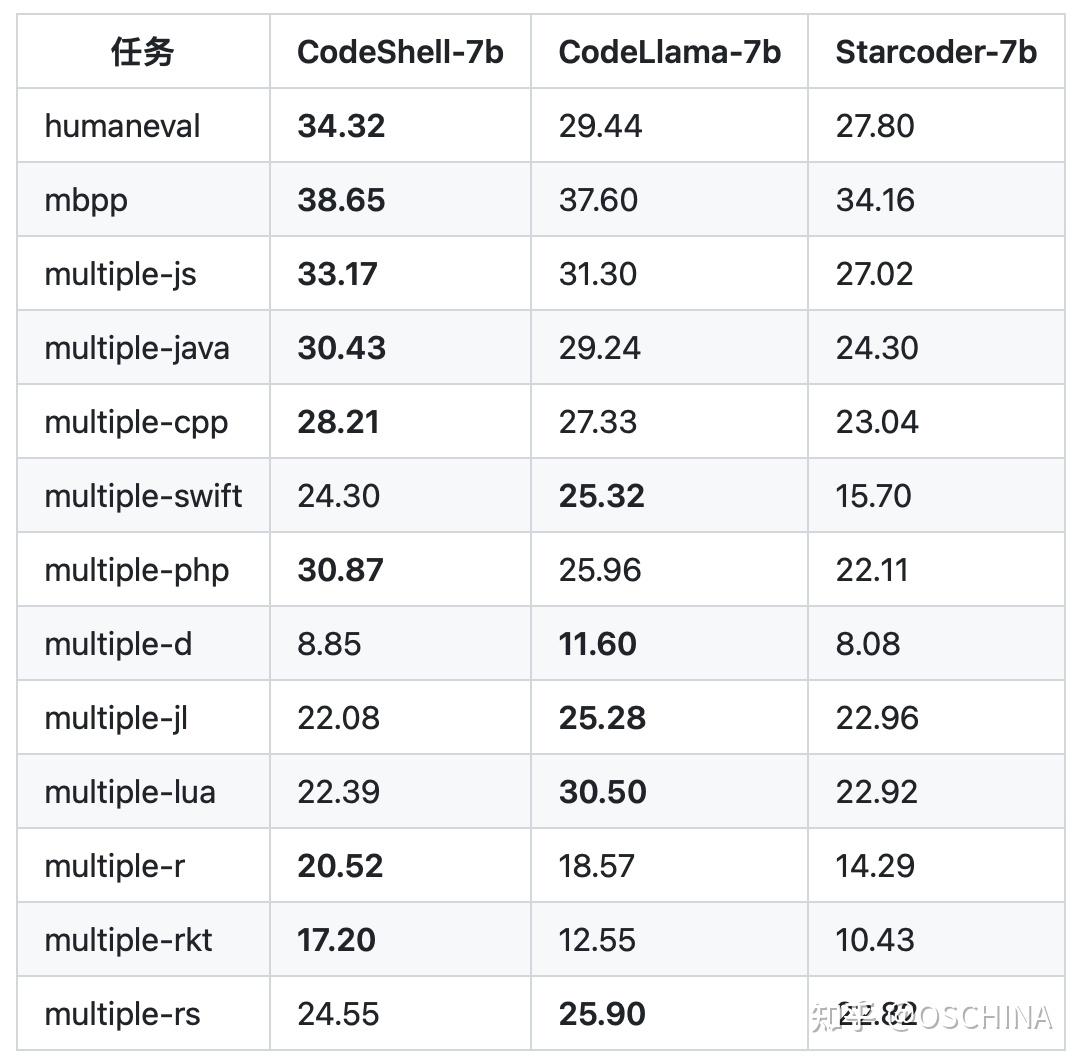The height and width of the screenshot is (1062, 1080).
Task: Click the bold 11.60 multiple-d score
Action: (x=597, y=644)
